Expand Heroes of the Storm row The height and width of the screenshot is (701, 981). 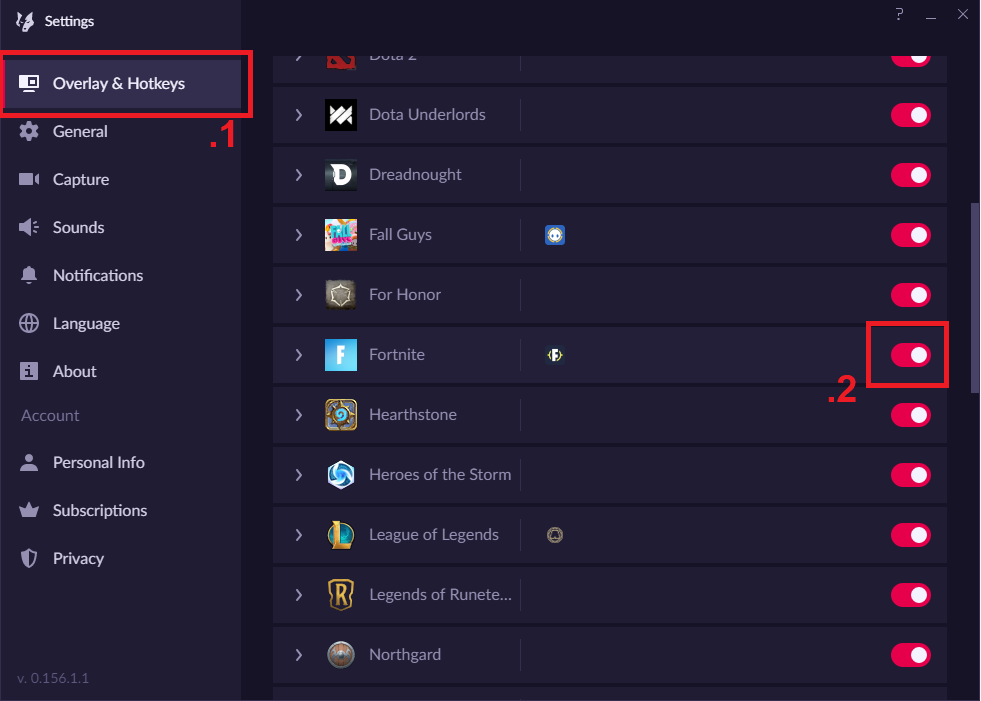coord(298,475)
